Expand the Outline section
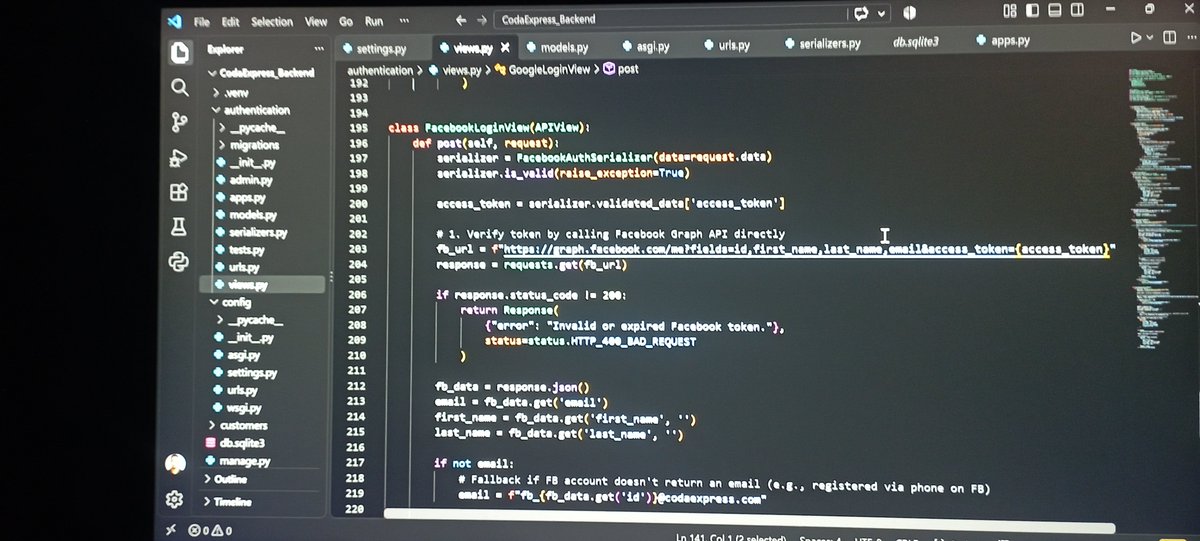This screenshot has height=541, width=1200. [x=230, y=480]
